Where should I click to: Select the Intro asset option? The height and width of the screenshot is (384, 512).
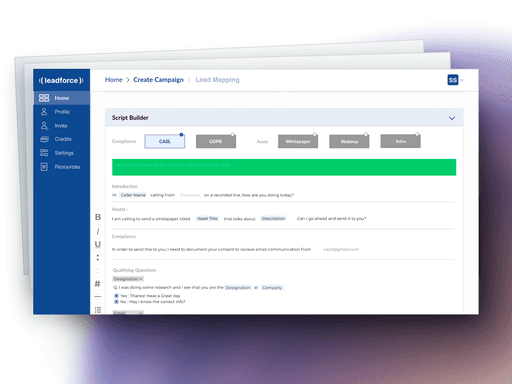pyautogui.click(x=401, y=141)
